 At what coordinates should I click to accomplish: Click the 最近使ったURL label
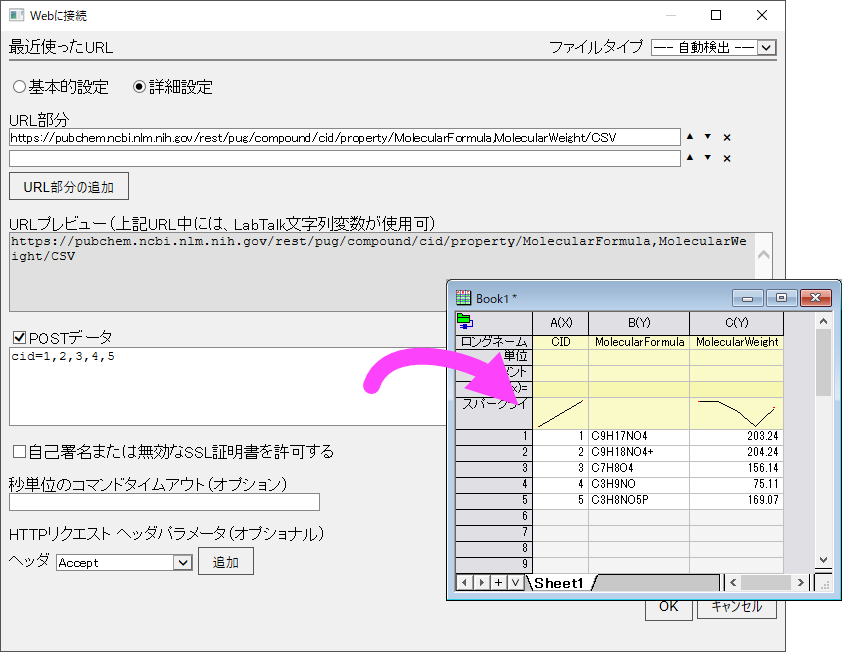pyautogui.click(x=61, y=47)
